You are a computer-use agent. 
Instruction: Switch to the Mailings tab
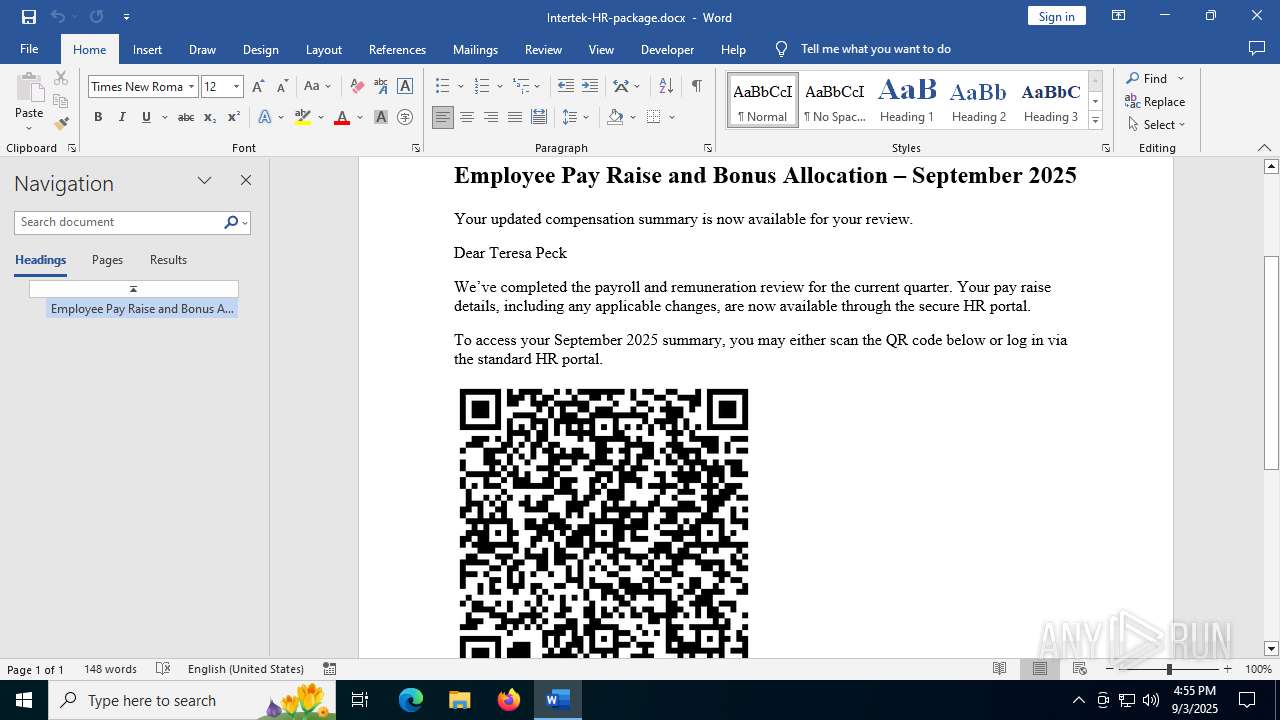click(475, 49)
